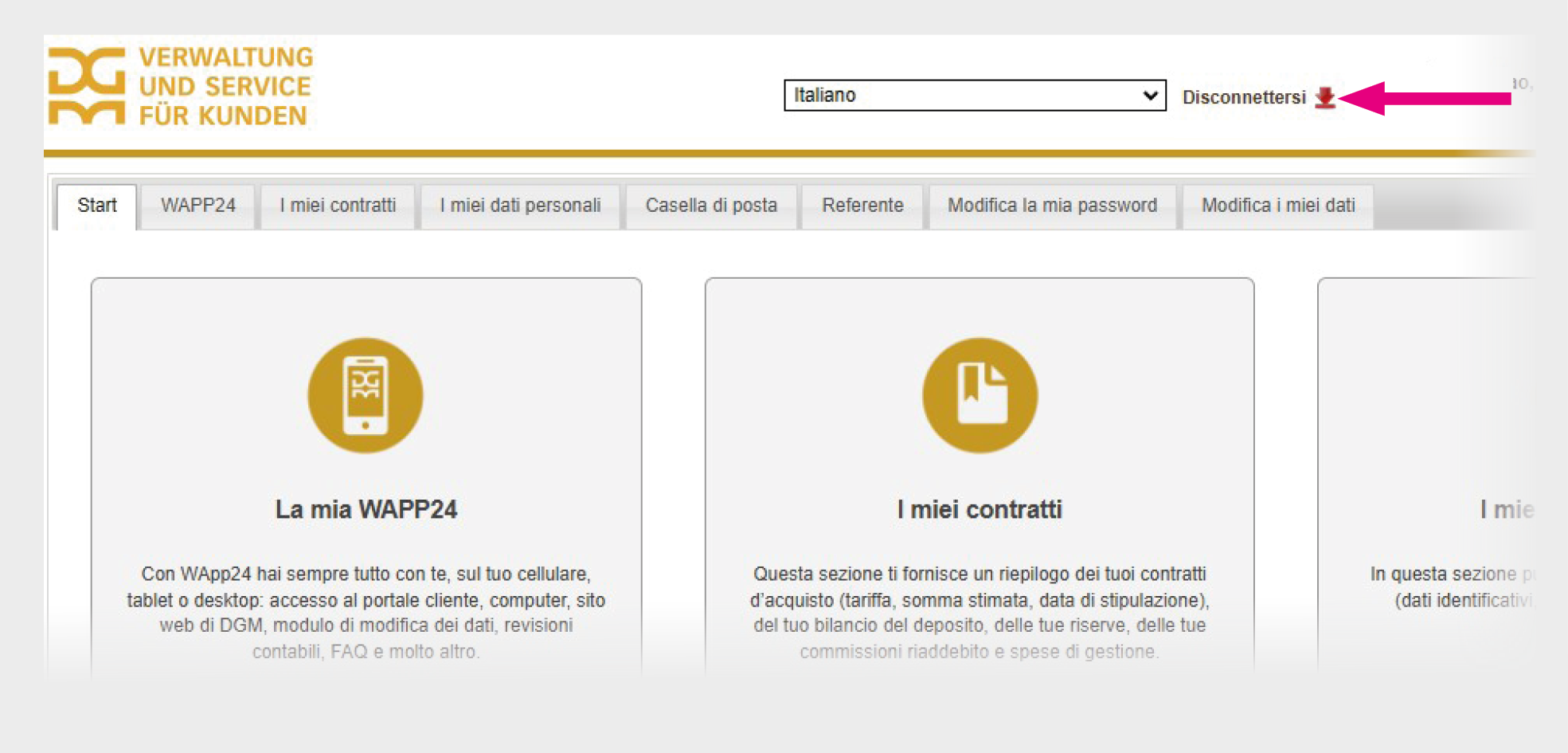Click the DGM logo emblem
Screen dimensions: 1568x753
87,86
